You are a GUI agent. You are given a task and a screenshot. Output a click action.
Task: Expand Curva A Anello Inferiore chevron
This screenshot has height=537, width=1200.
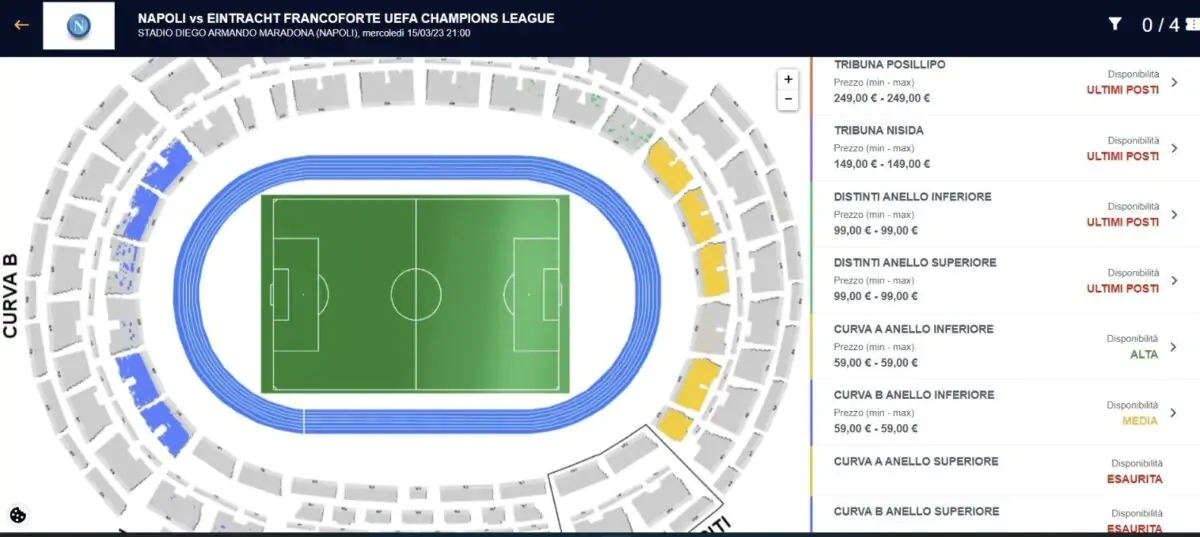(1174, 346)
